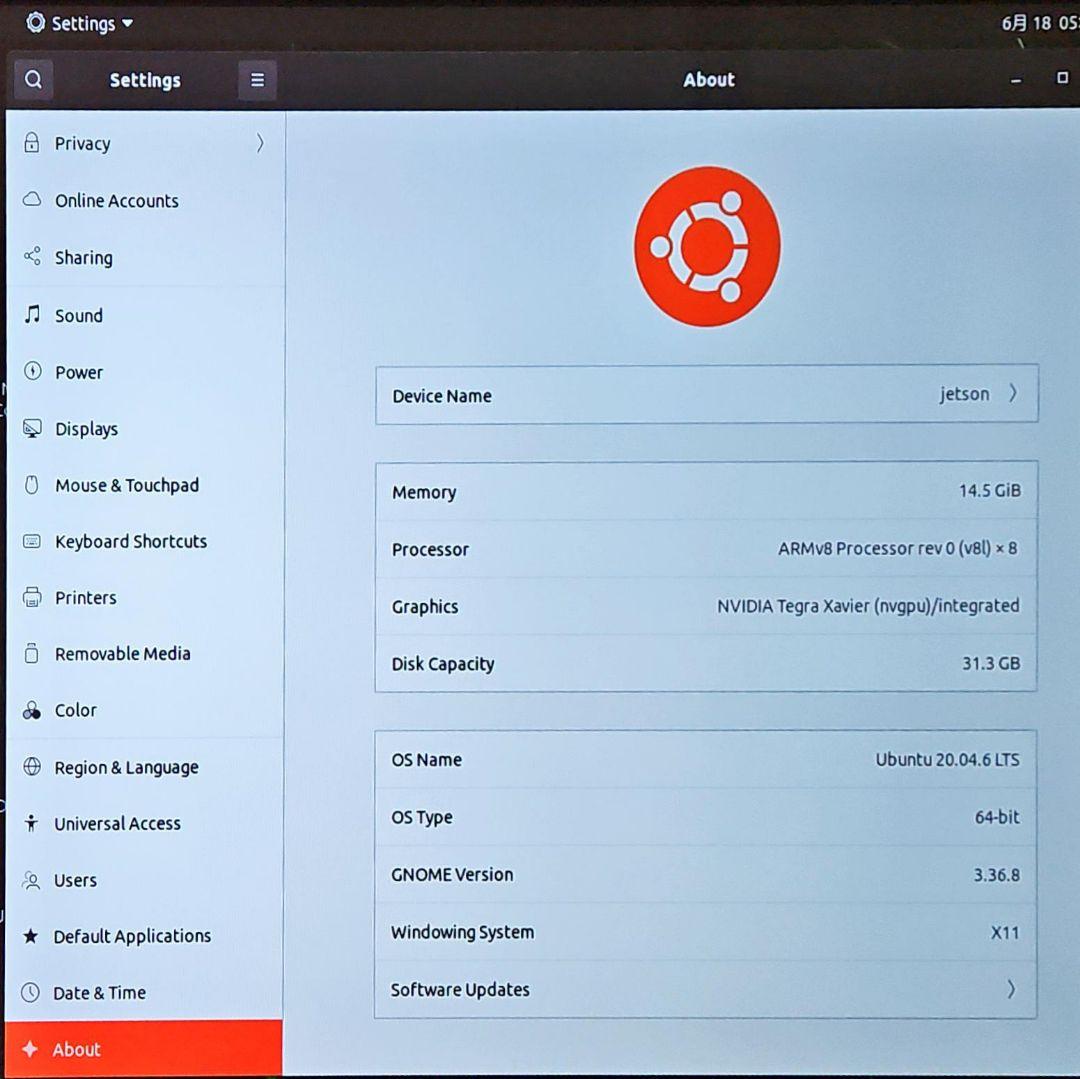Open Mouse & Touchpad settings
The image size is (1080, 1079).
[145, 485]
